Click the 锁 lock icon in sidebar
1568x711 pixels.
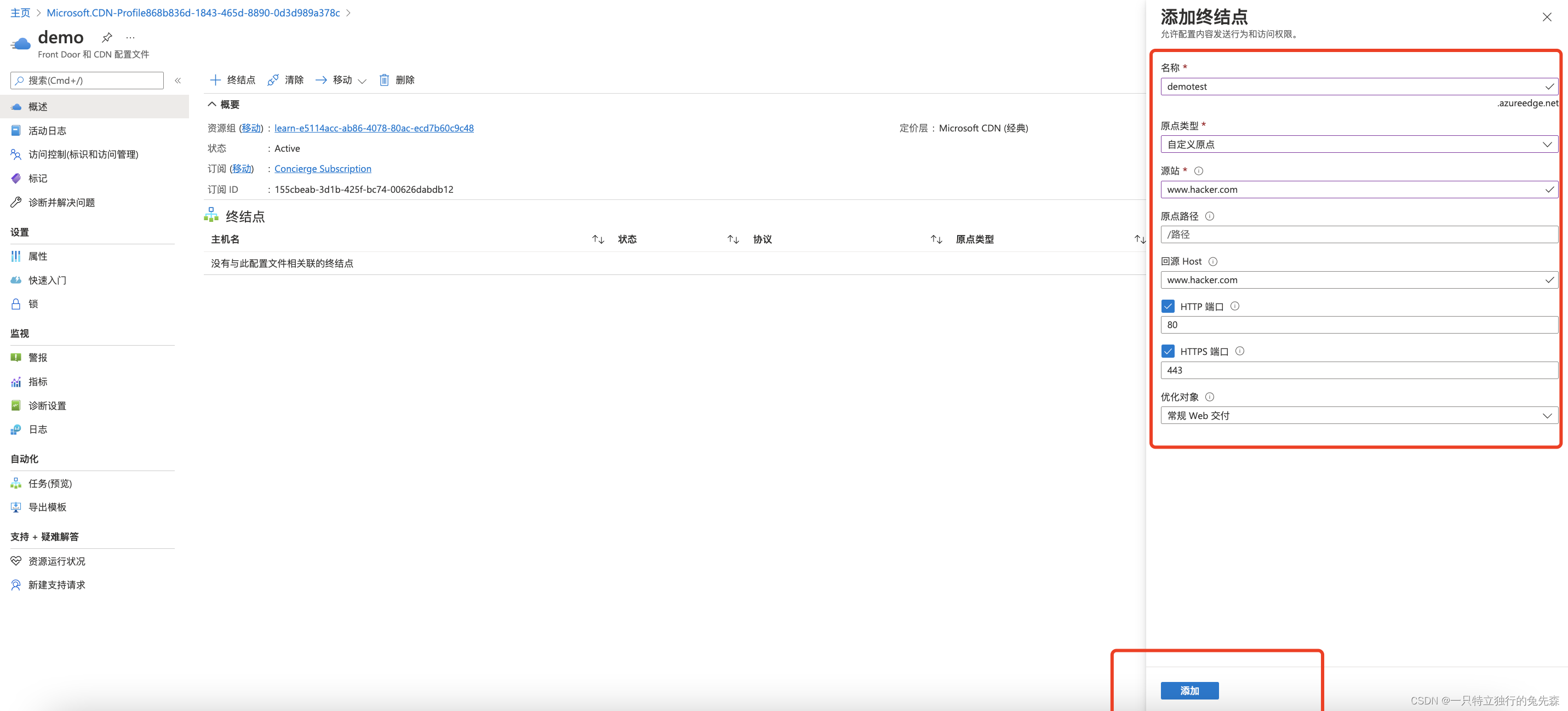pos(16,304)
